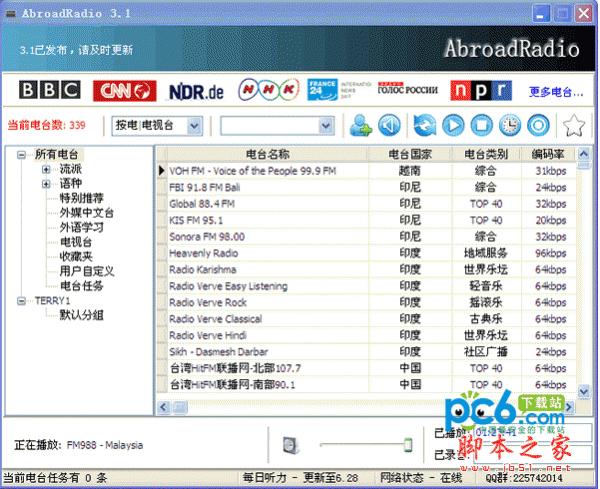This screenshot has height=489, width=600.
Task: Select 台湾HitFM联播网-北部107.7 station
Action: click(x=367, y=368)
